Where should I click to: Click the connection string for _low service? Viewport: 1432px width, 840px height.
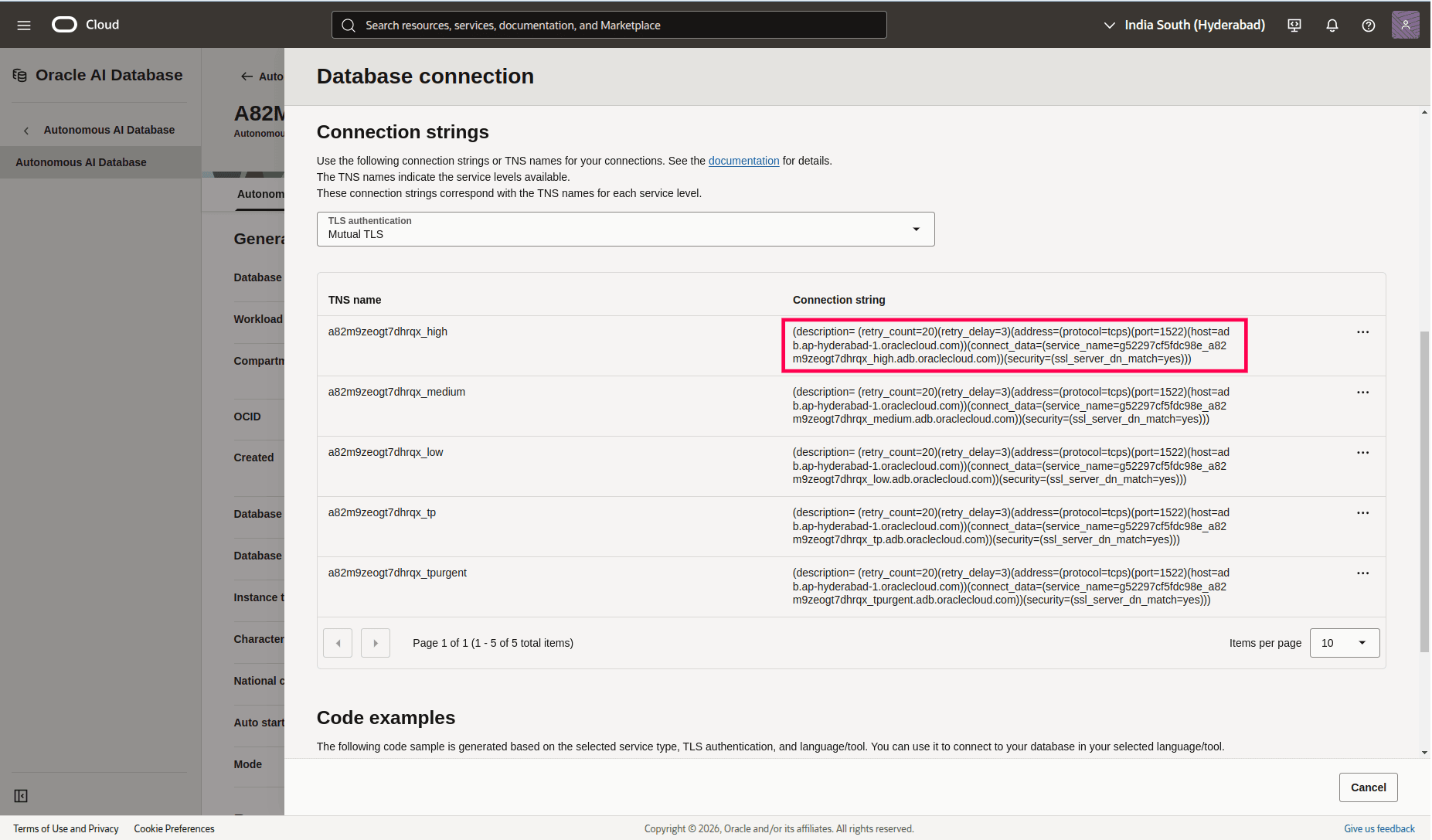[1011, 466]
